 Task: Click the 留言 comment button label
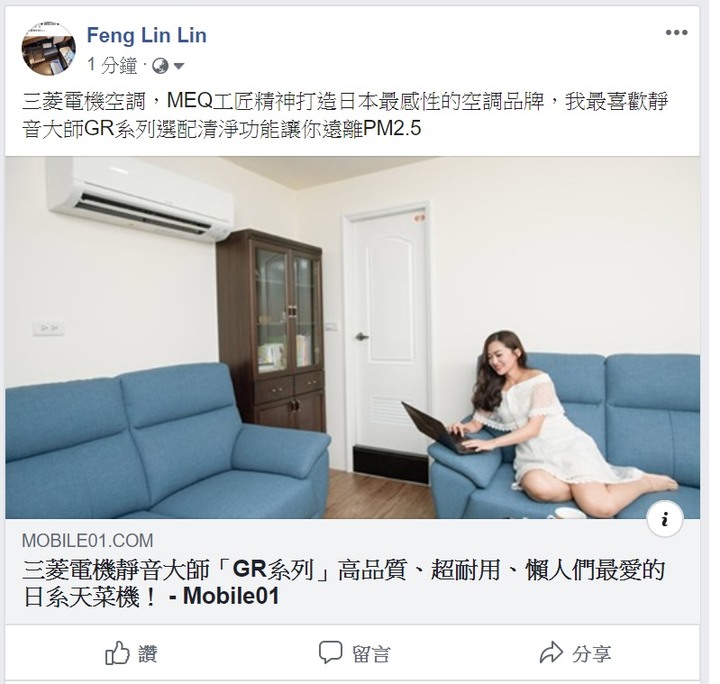point(371,654)
